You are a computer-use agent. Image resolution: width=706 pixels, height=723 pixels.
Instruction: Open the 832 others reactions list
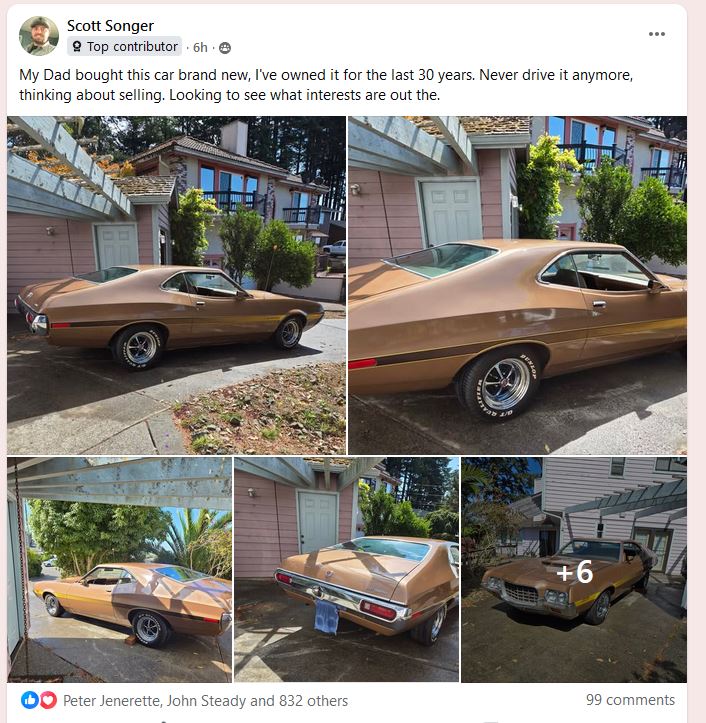pyautogui.click(x=313, y=700)
